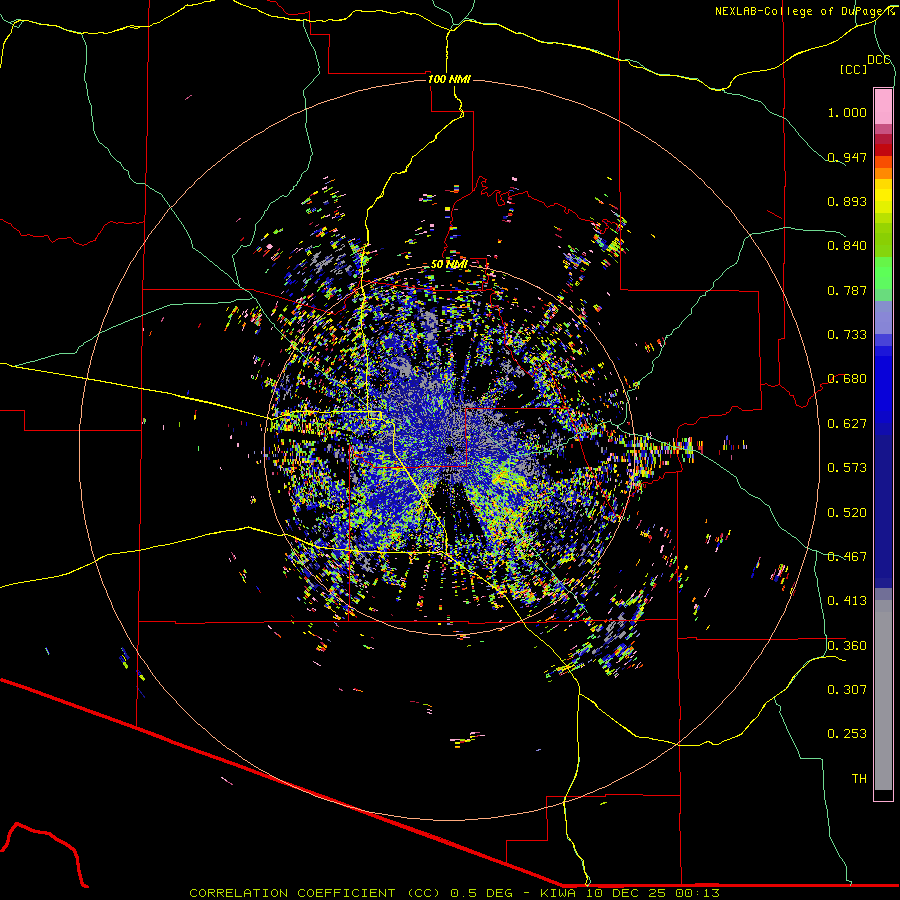900x900 pixels.
Task: Click the TH label at the scale bottom
Action: tap(859, 779)
